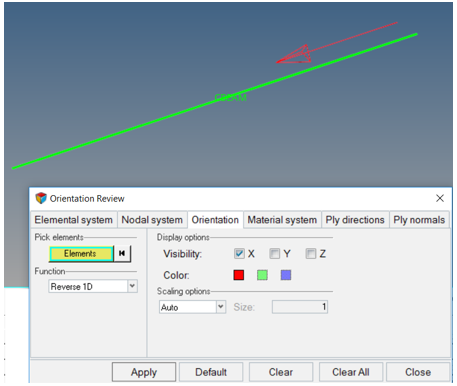Viewport: 457px width, 386px height.
Task: Open the Ply directions tab
Action: (x=355, y=220)
